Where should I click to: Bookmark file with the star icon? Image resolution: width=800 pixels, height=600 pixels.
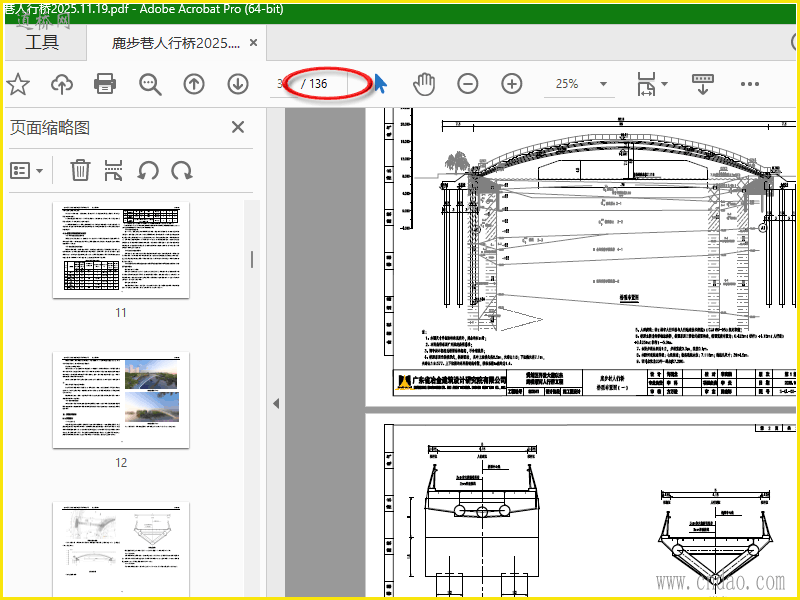tap(18, 84)
